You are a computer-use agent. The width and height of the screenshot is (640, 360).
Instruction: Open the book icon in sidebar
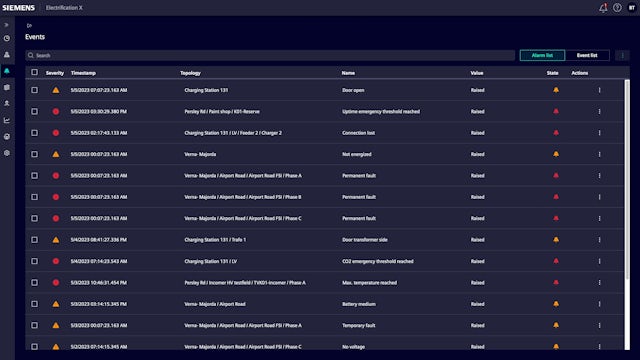coord(7,87)
